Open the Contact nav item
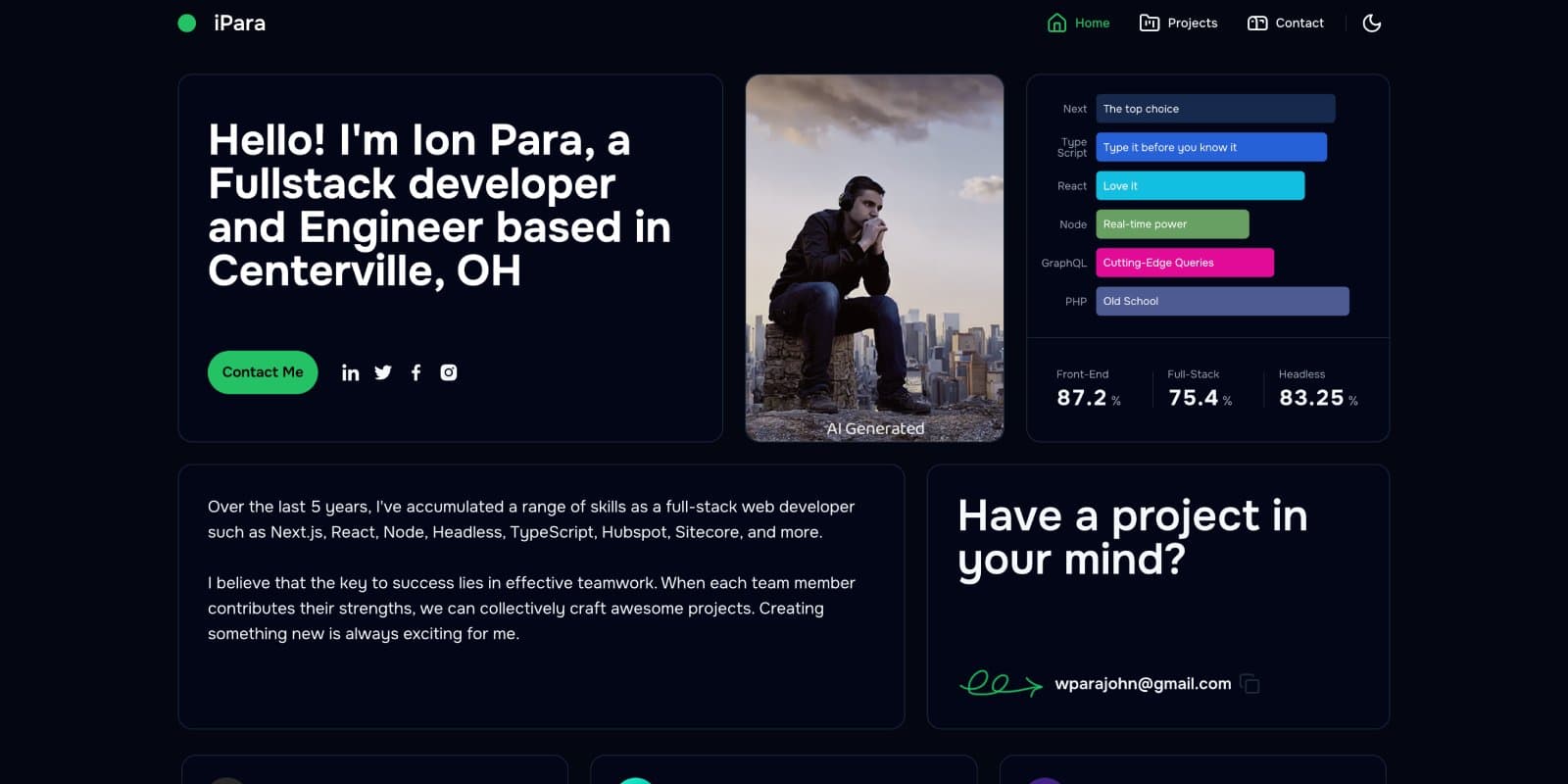 (x=1286, y=23)
